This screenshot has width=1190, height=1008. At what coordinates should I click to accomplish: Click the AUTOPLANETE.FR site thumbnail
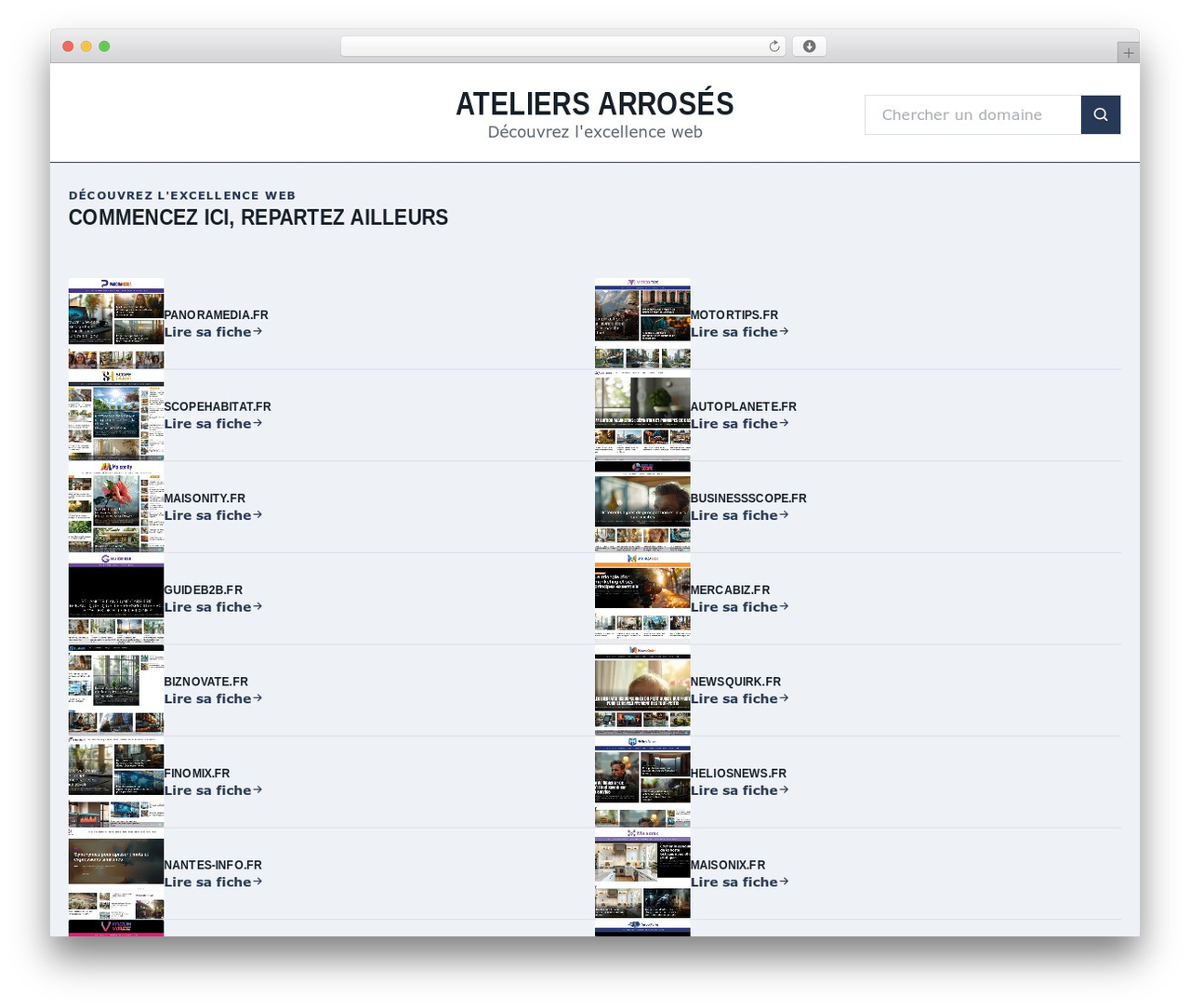[x=642, y=415]
